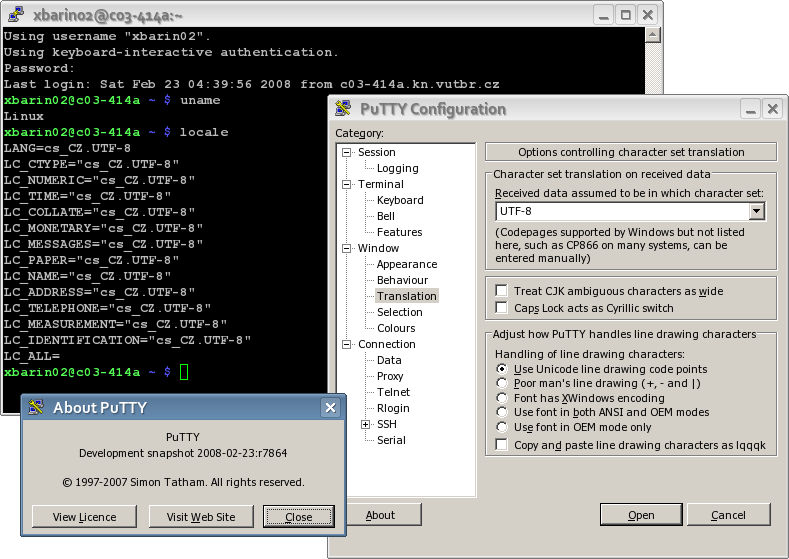Click the Close button in About PuTTY

298,517
